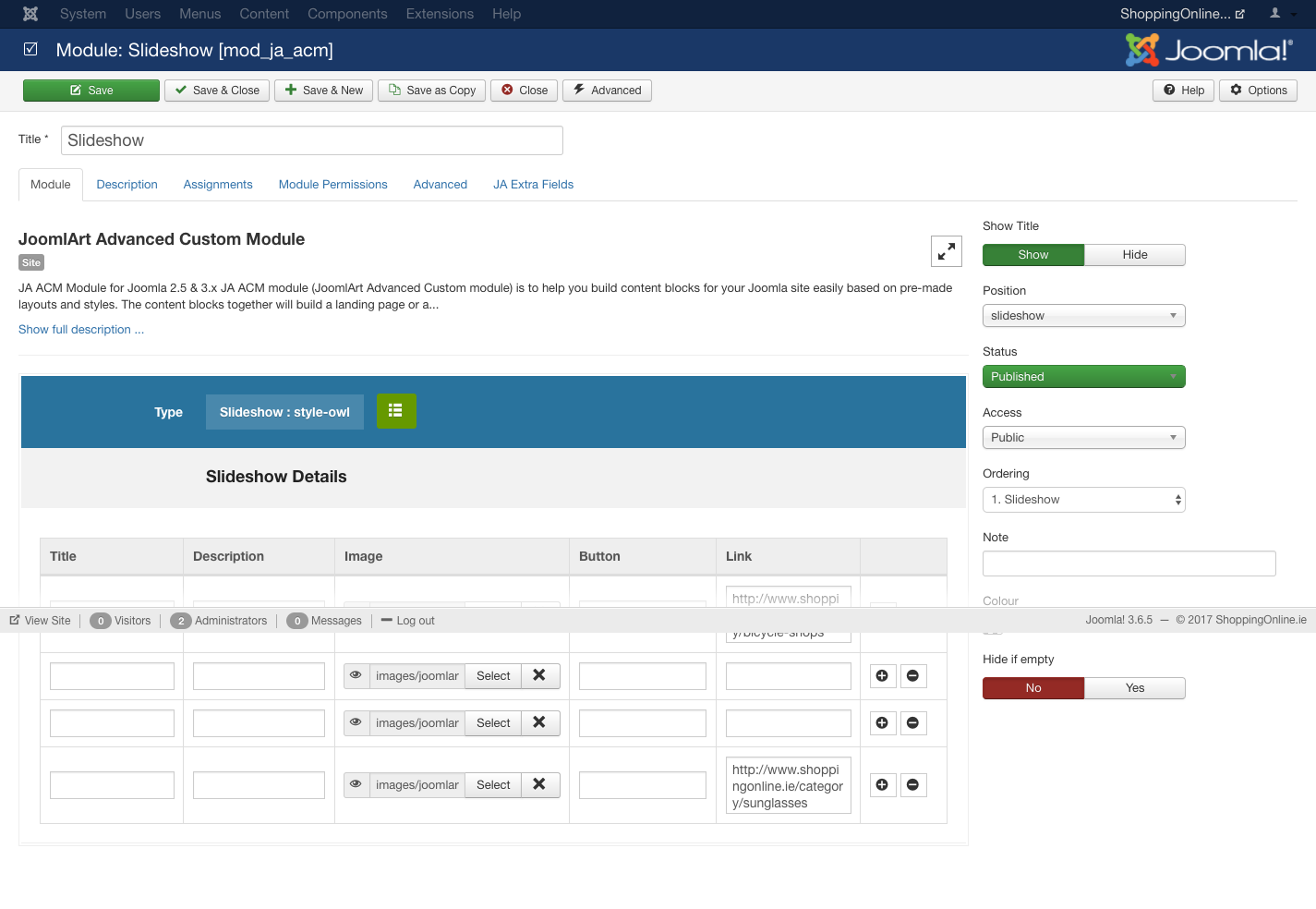Click the 'Slideshow Details' heading
Viewport: 1316px width, 909px height.
(x=276, y=477)
